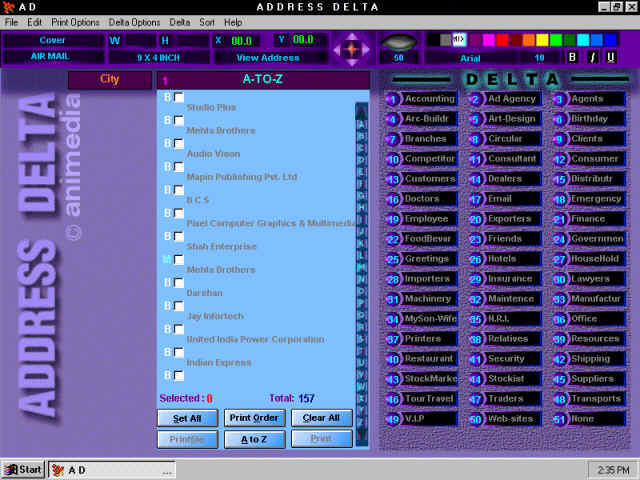Open the Help menu
This screenshot has height=480, width=640.
[x=233, y=22]
